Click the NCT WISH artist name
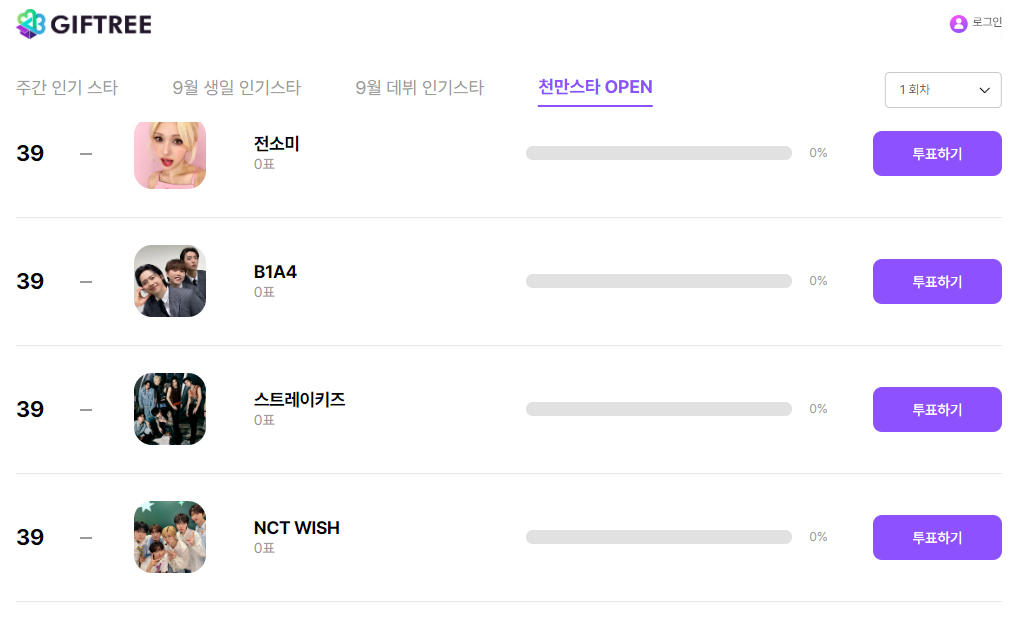The image size is (1029, 620). [x=296, y=528]
